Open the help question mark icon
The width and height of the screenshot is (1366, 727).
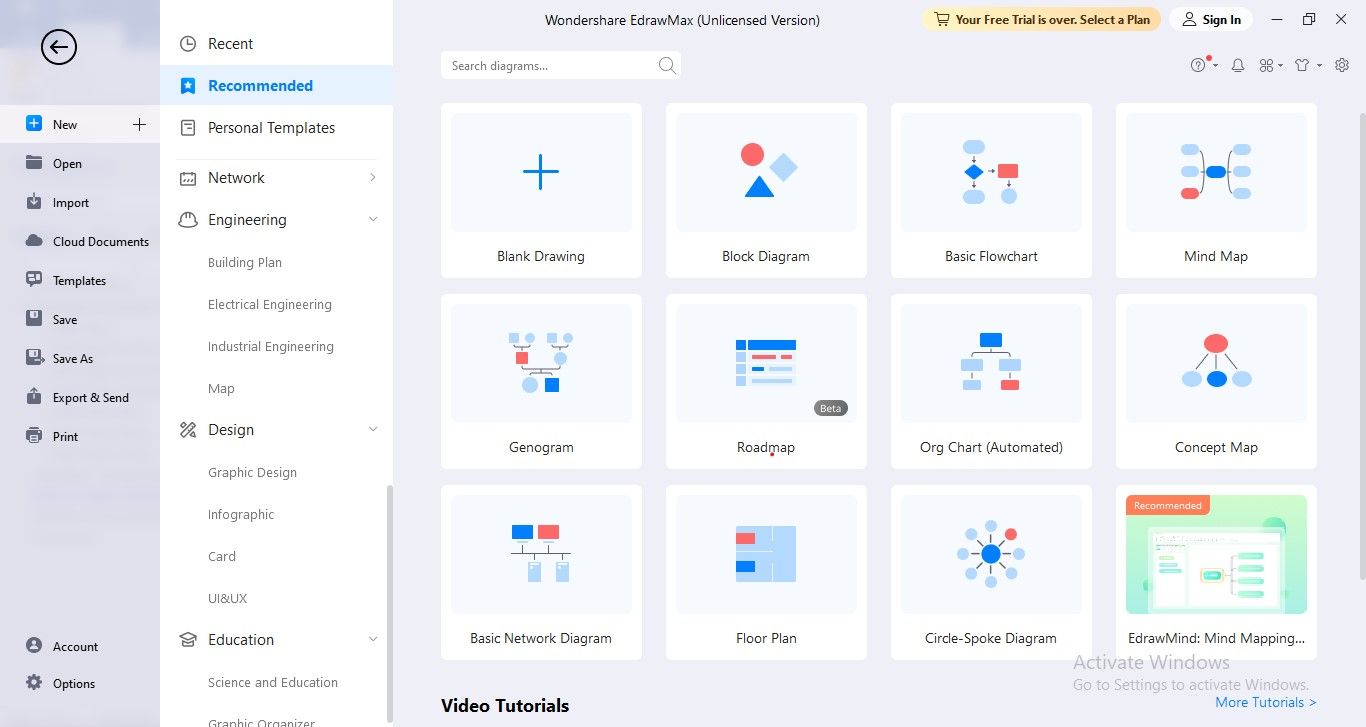[x=1198, y=65]
